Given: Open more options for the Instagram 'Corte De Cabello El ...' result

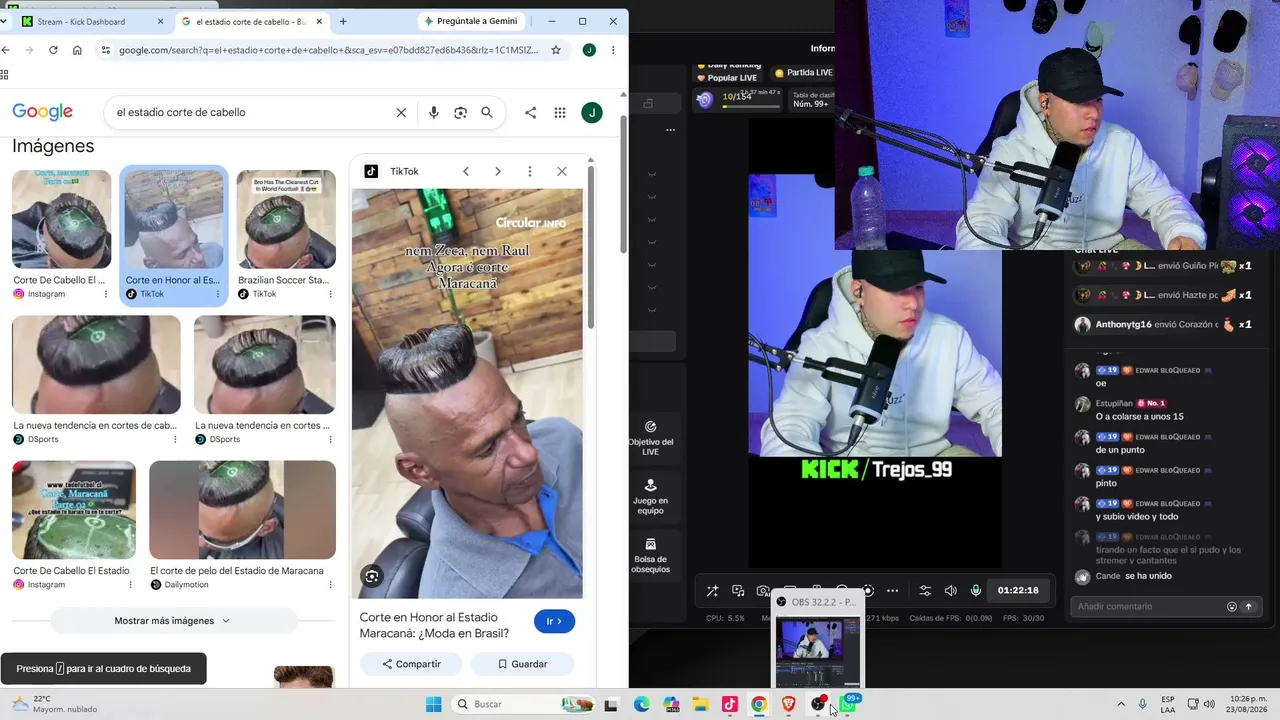Looking at the screenshot, I should point(106,294).
